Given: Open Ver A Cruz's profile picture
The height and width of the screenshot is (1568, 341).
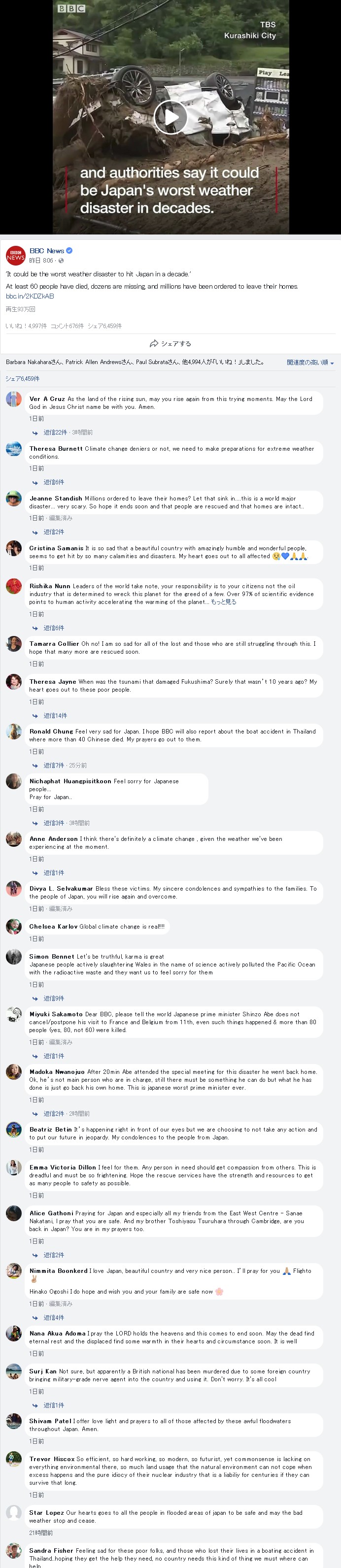Looking at the screenshot, I should point(14,400).
